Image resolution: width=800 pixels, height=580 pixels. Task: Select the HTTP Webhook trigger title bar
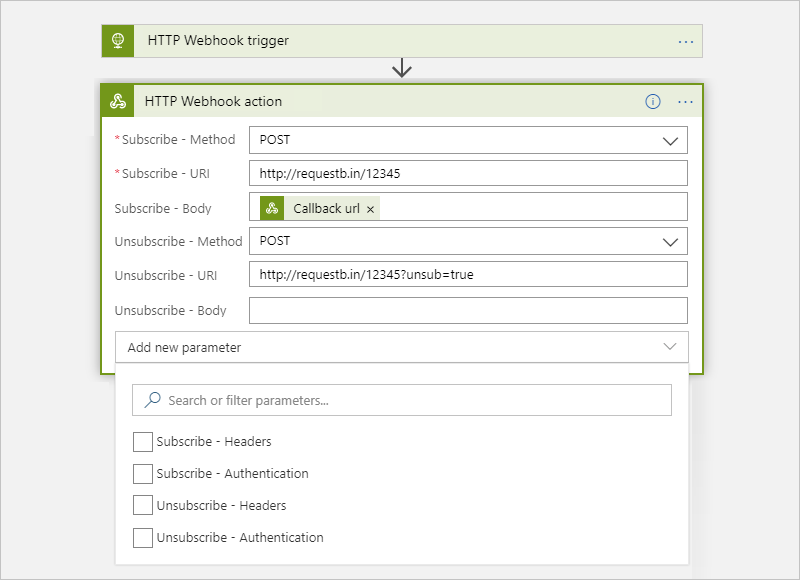click(400, 41)
